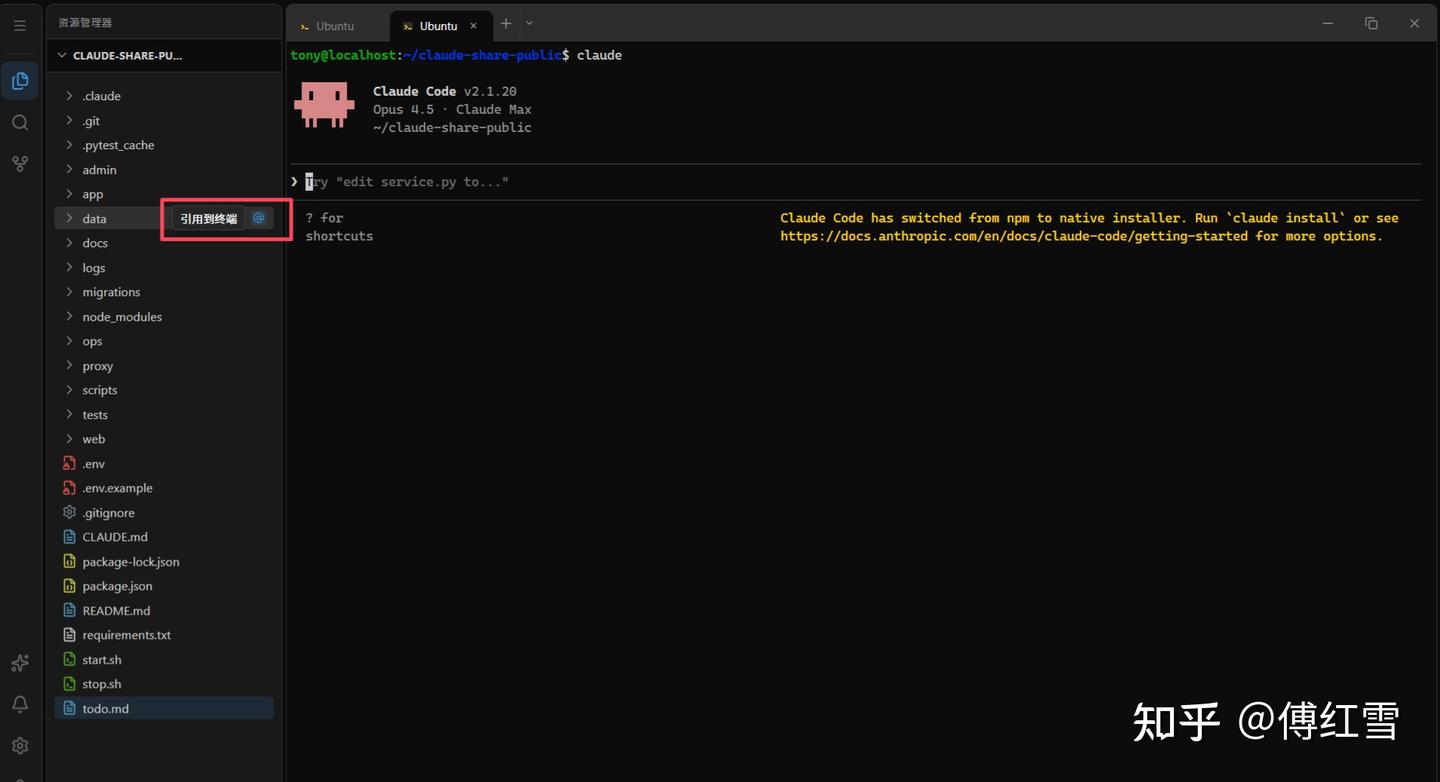1440x782 pixels.
Task: Click the package.json file icon
Action: [x=69, y=586]
